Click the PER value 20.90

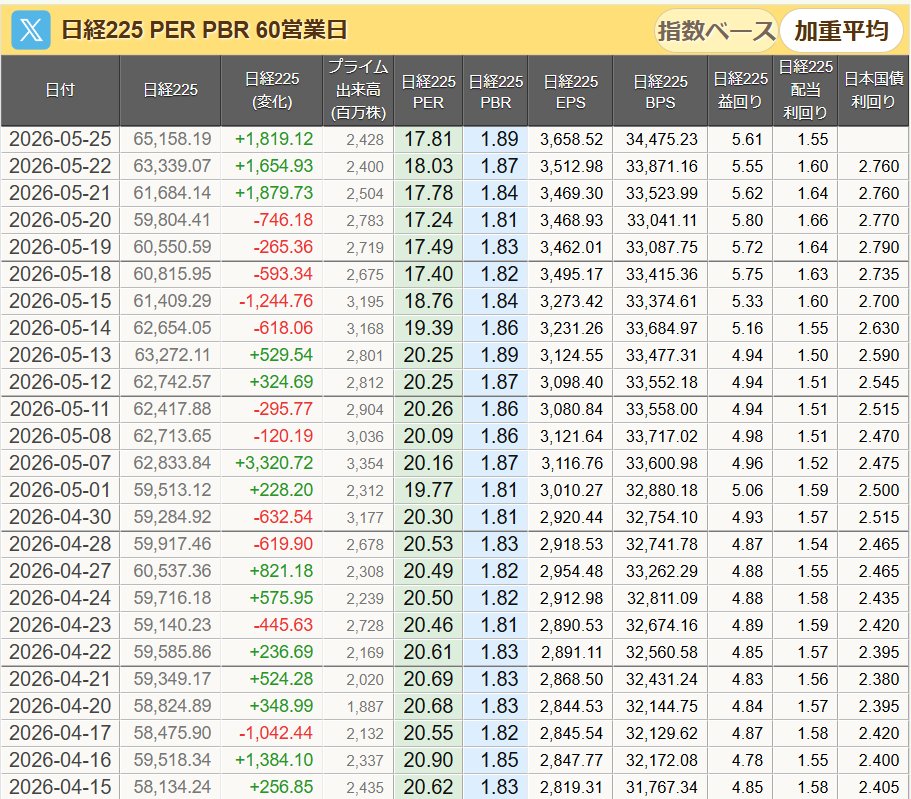[428, 759]
